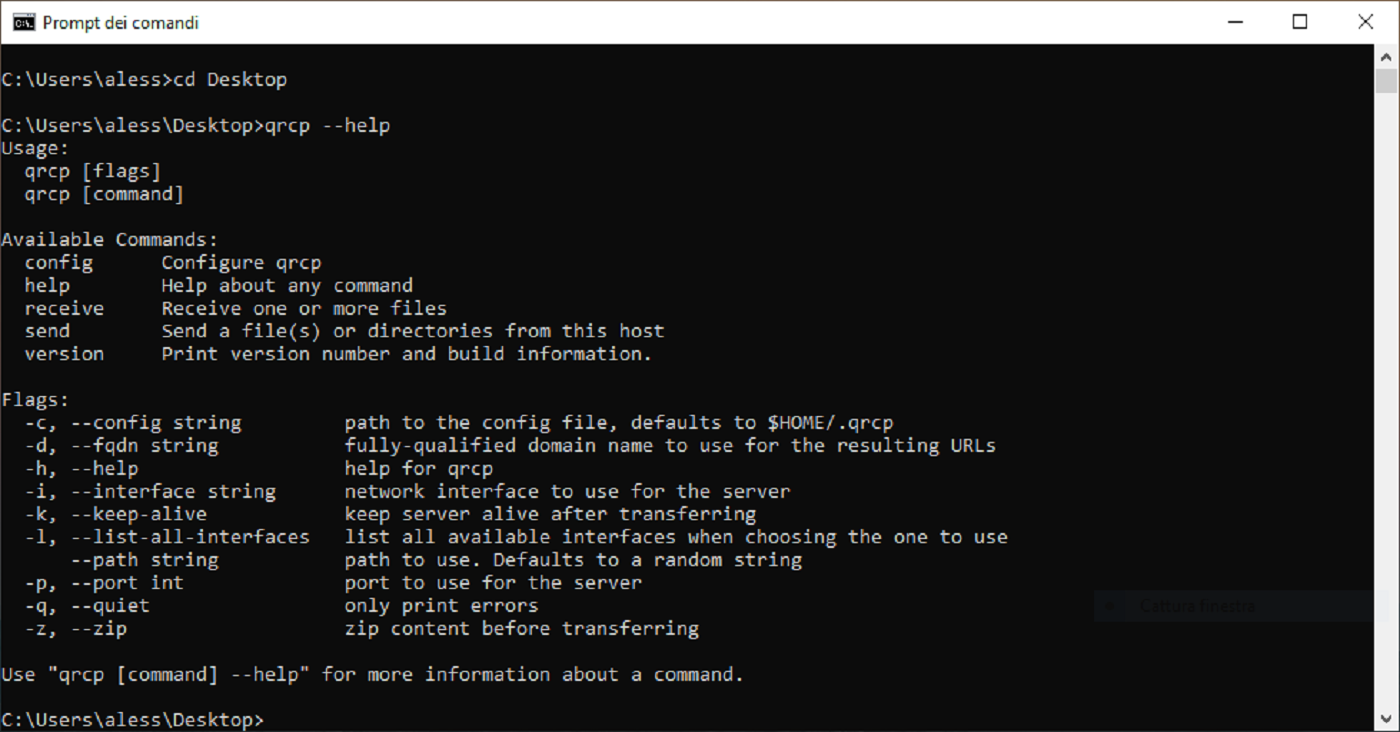Viewport: 1400px width, 732px height.
Task: Click the scrollbar down arrow
Action: (x=1385, y=721)
